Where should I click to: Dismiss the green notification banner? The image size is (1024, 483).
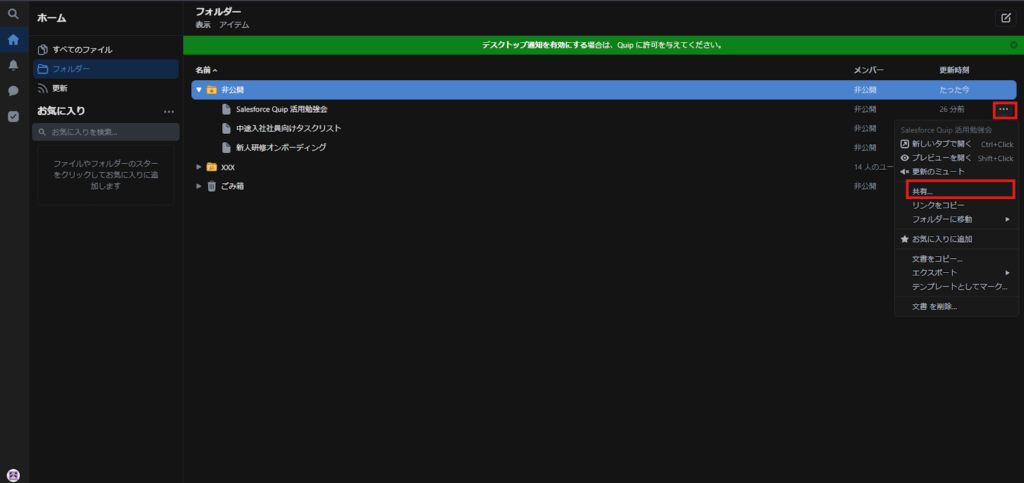point(1013,45)
